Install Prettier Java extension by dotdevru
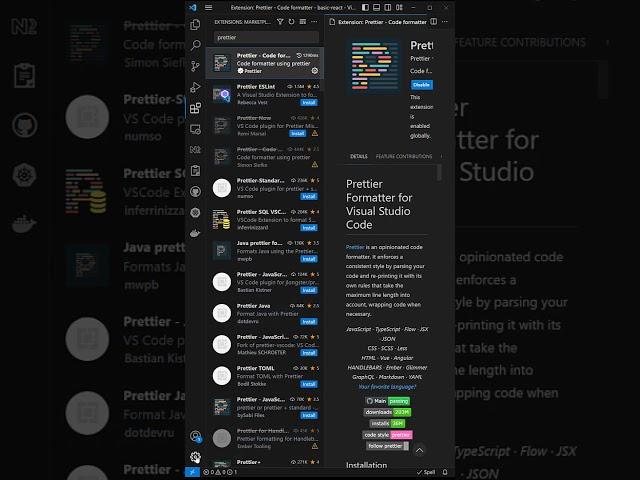The image size is (640, 480). coord(309,322)
